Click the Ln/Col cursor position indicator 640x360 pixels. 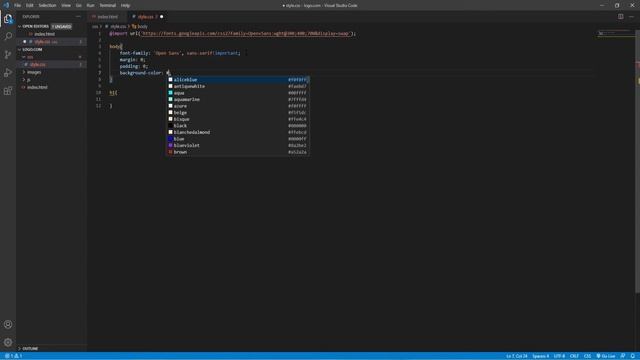pyautogui.click(x=517, y=356)
